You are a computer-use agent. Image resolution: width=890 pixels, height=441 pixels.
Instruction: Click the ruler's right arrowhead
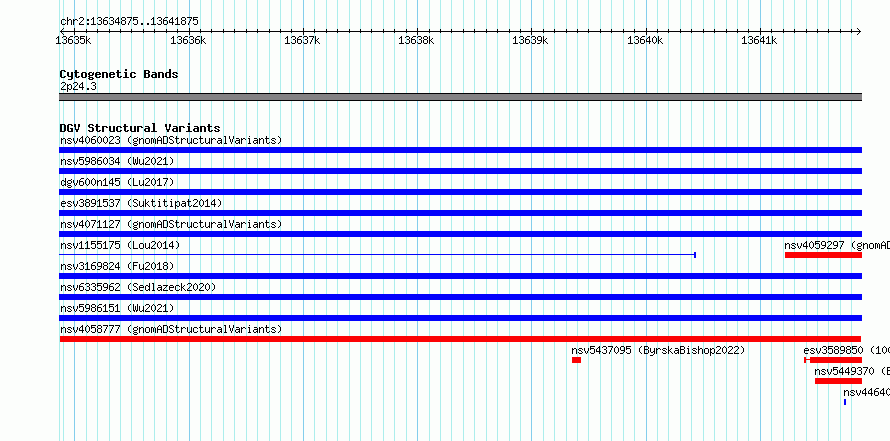(x=858, y=31)
